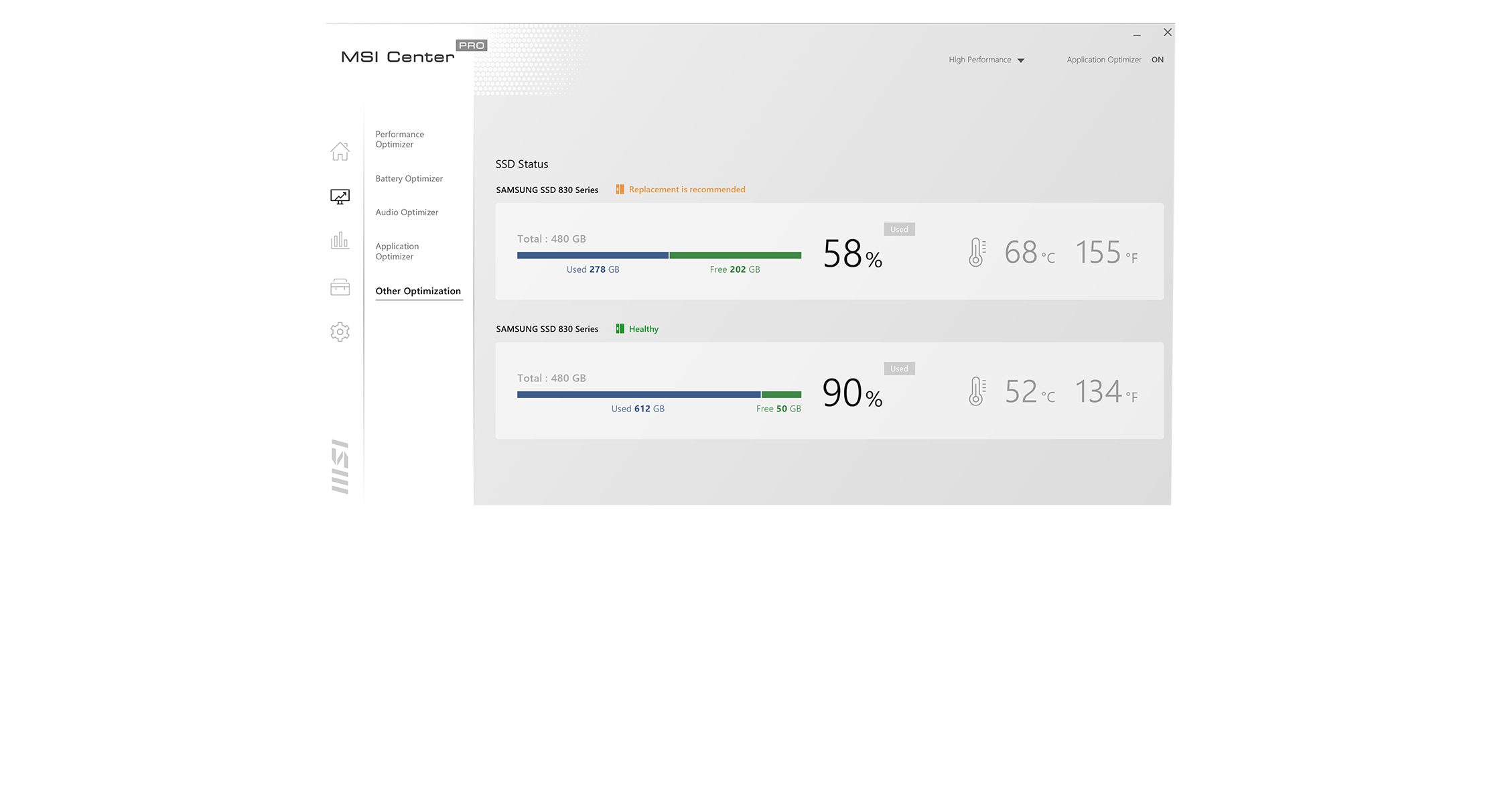Select the monitor optimization sidebar icon

(340, 196)
